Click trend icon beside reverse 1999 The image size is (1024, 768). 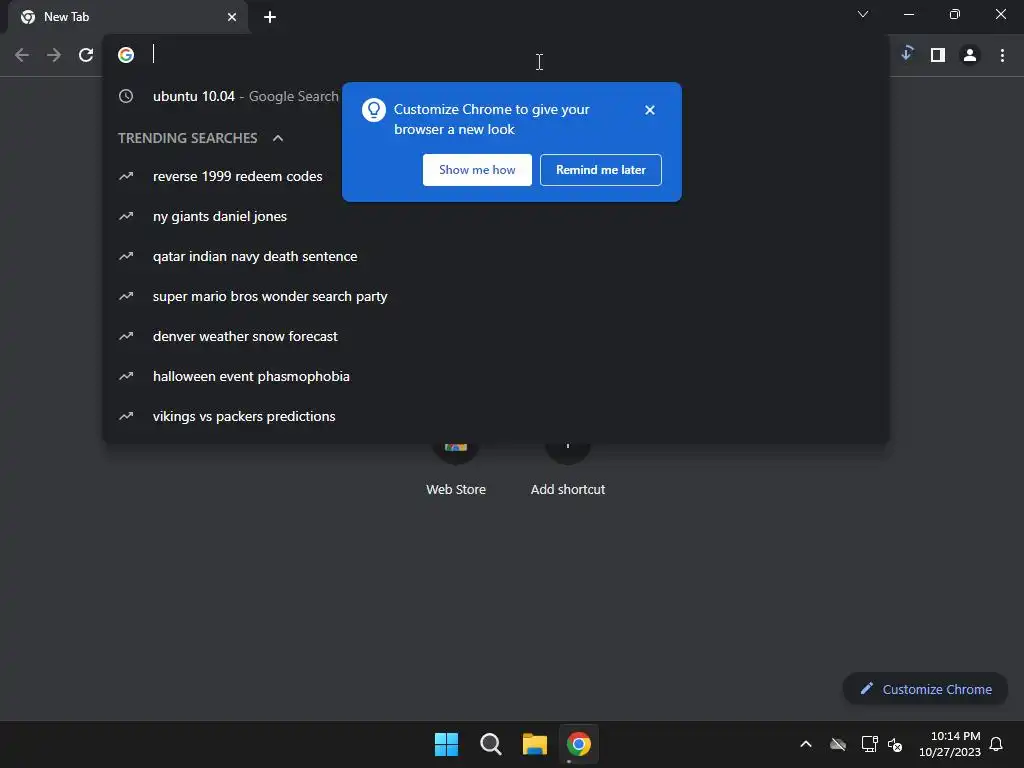(126, 176)
